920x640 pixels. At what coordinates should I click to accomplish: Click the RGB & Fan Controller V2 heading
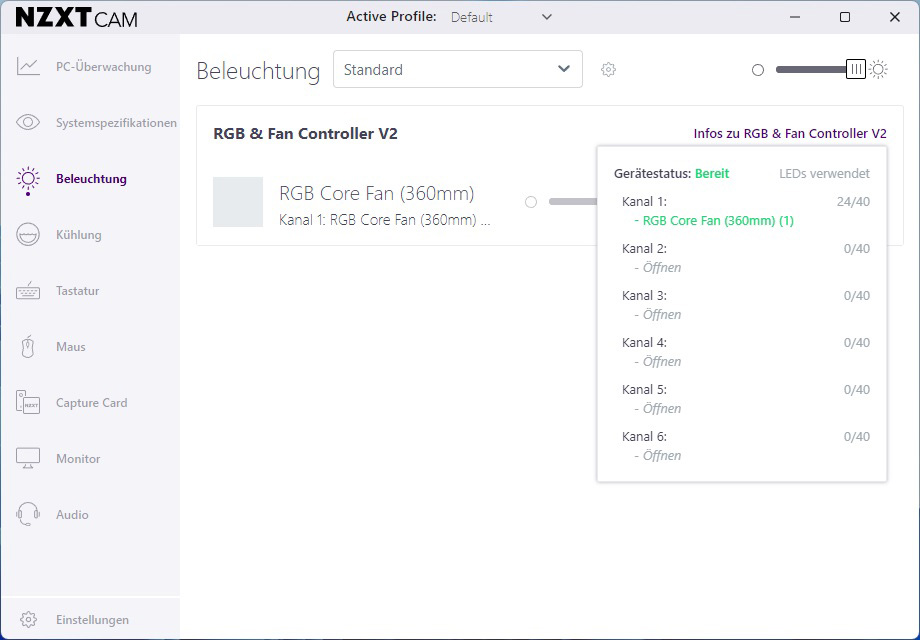click(305, 134)
